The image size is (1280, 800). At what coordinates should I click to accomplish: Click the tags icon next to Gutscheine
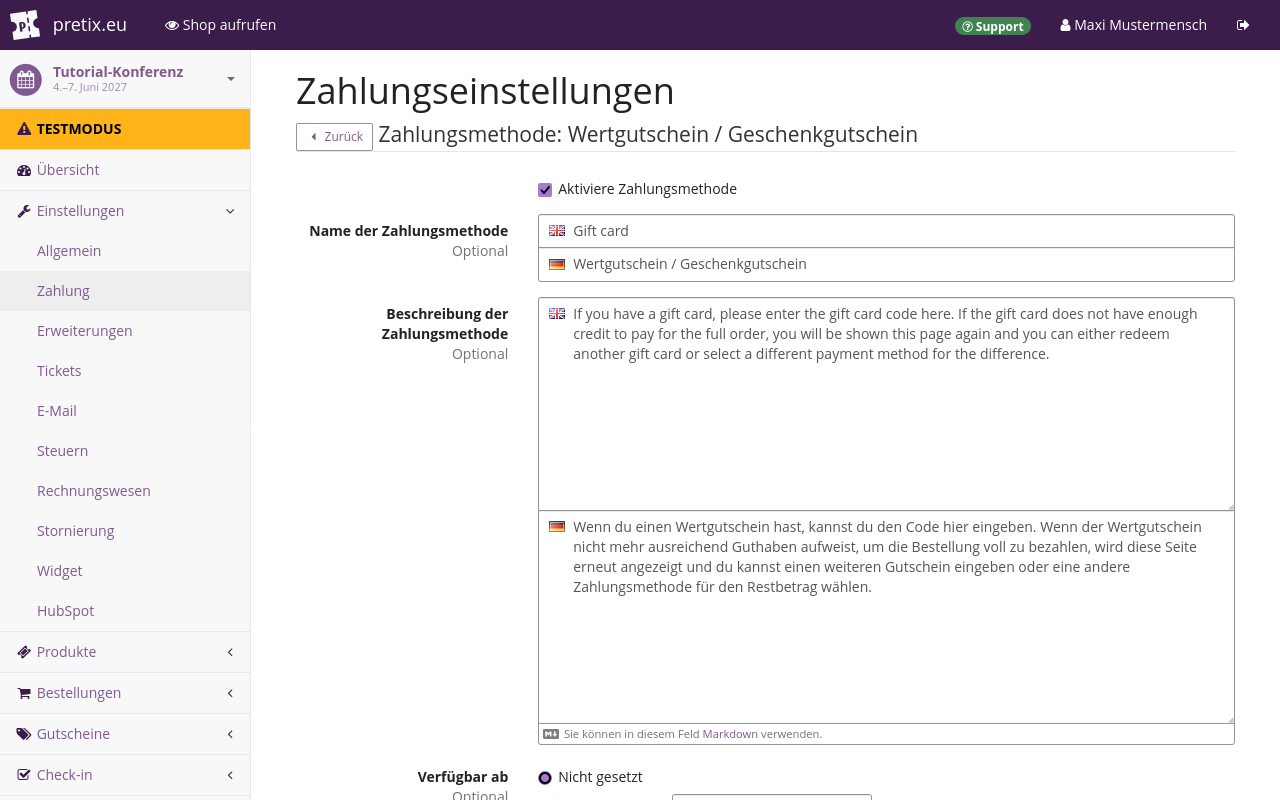click(25, 734)
